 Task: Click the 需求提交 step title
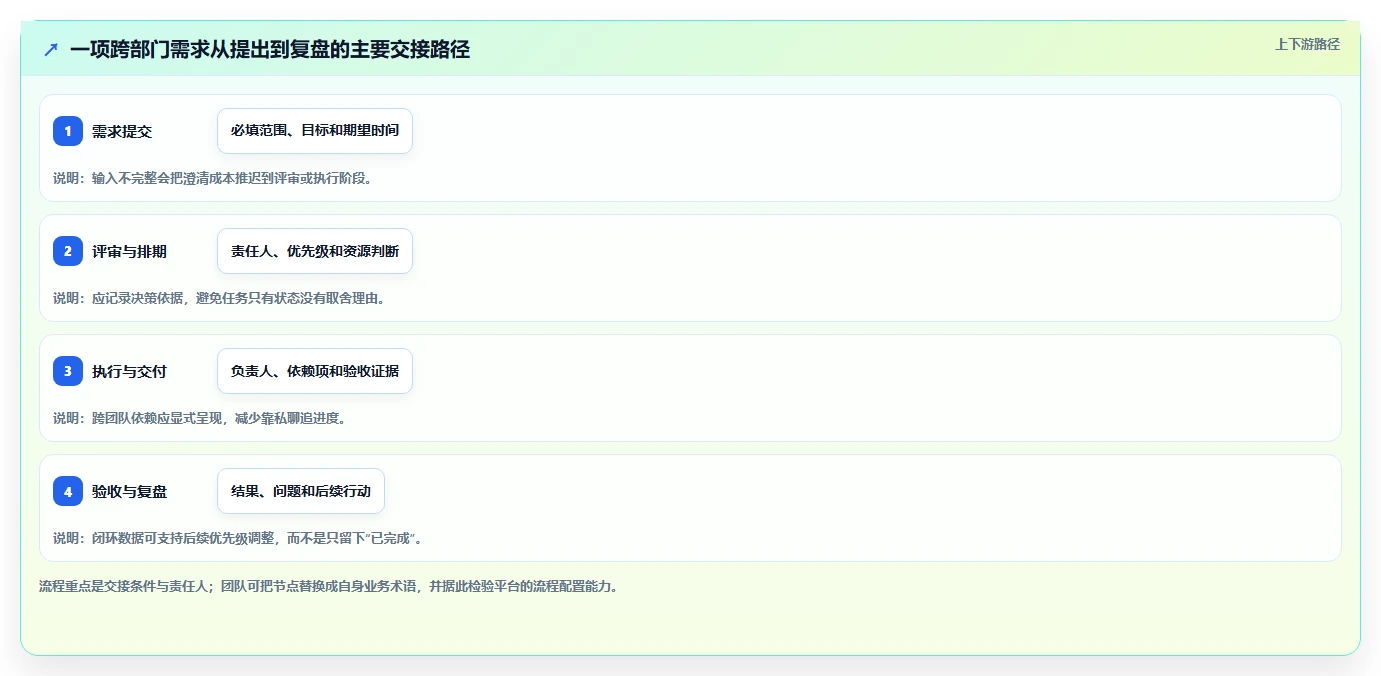coord(122,131)
